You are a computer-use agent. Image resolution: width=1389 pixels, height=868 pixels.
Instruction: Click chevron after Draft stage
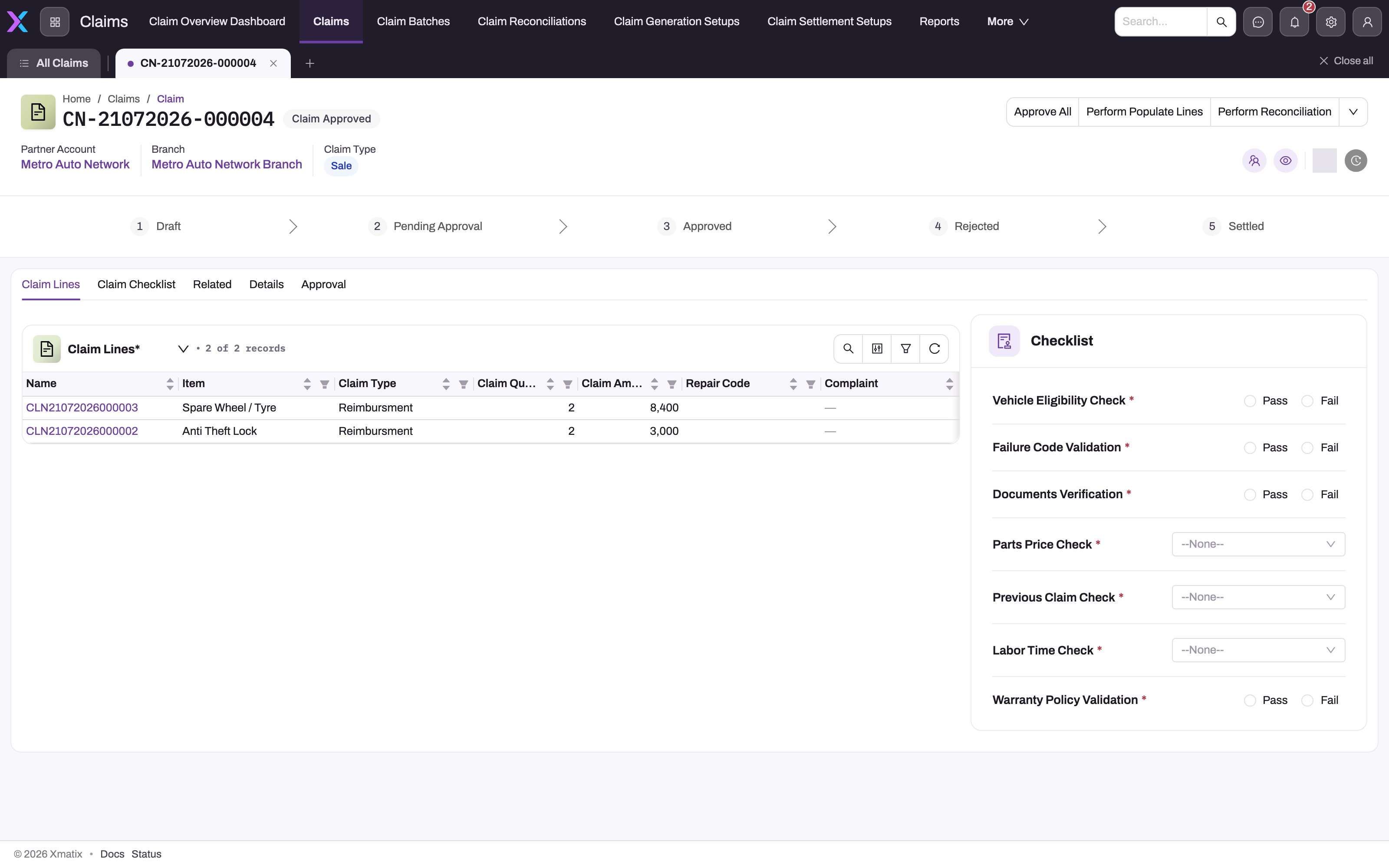point(293,226)
